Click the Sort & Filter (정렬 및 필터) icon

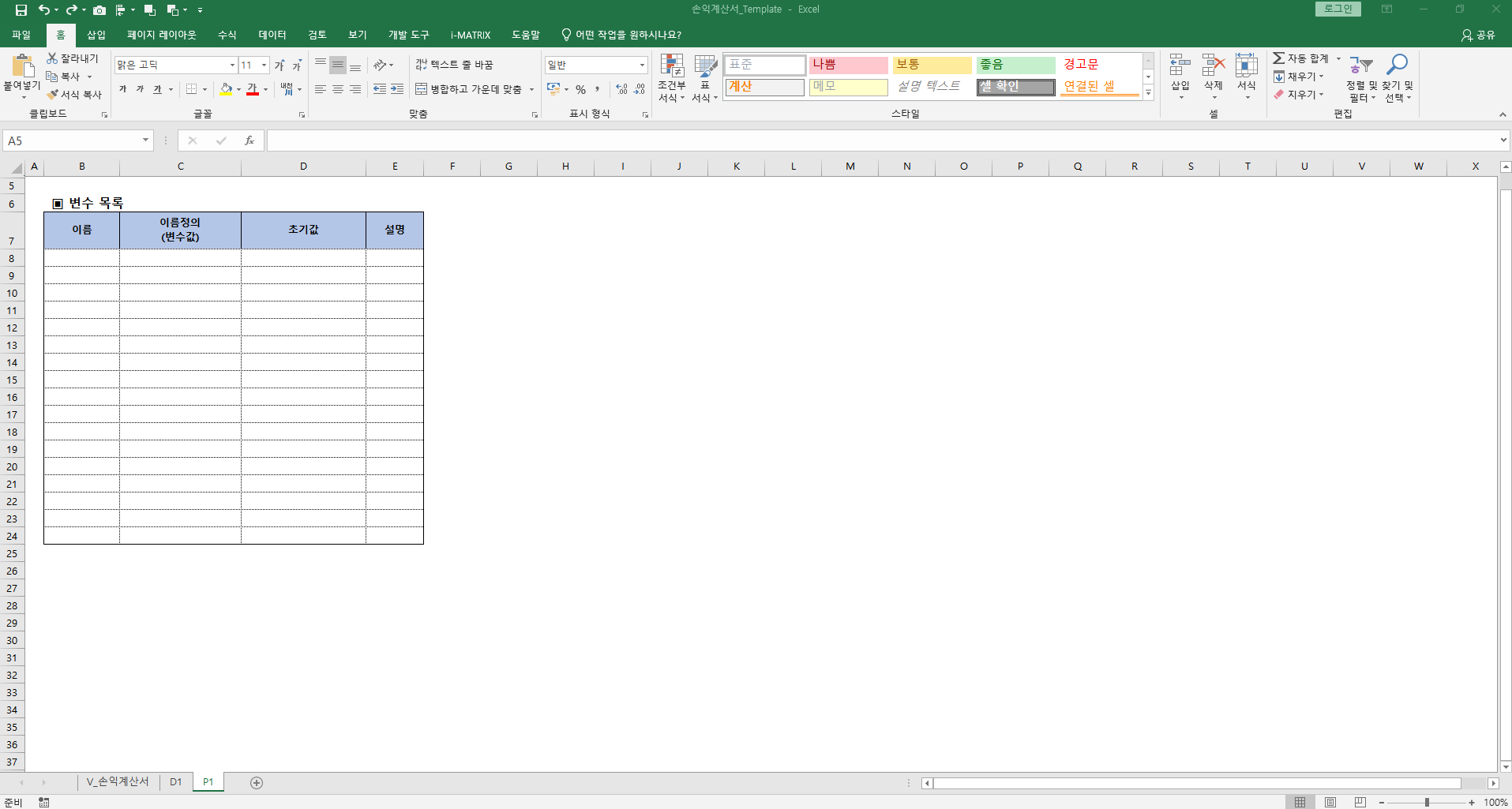1360,66
